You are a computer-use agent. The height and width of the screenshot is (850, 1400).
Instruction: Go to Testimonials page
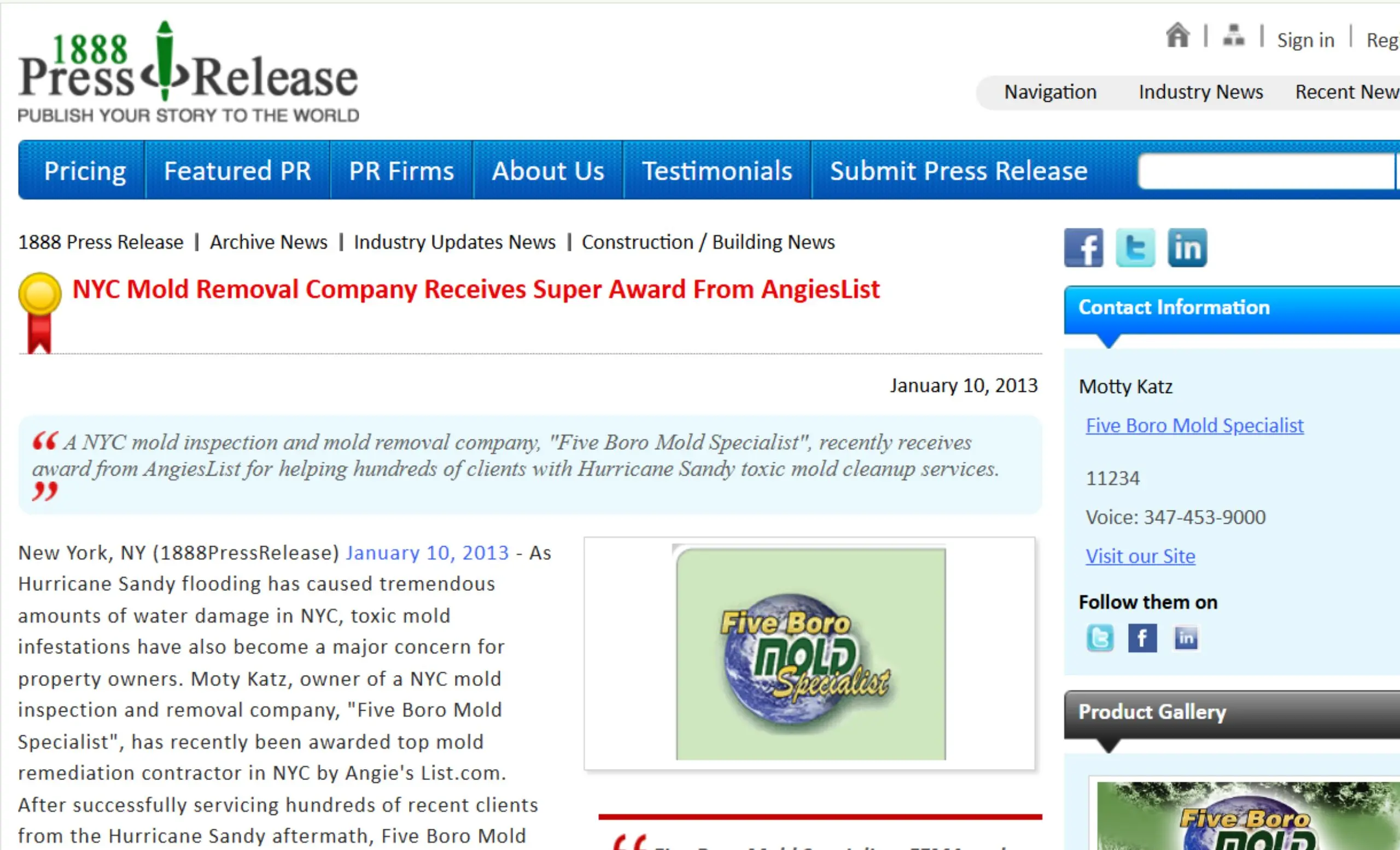717,171
